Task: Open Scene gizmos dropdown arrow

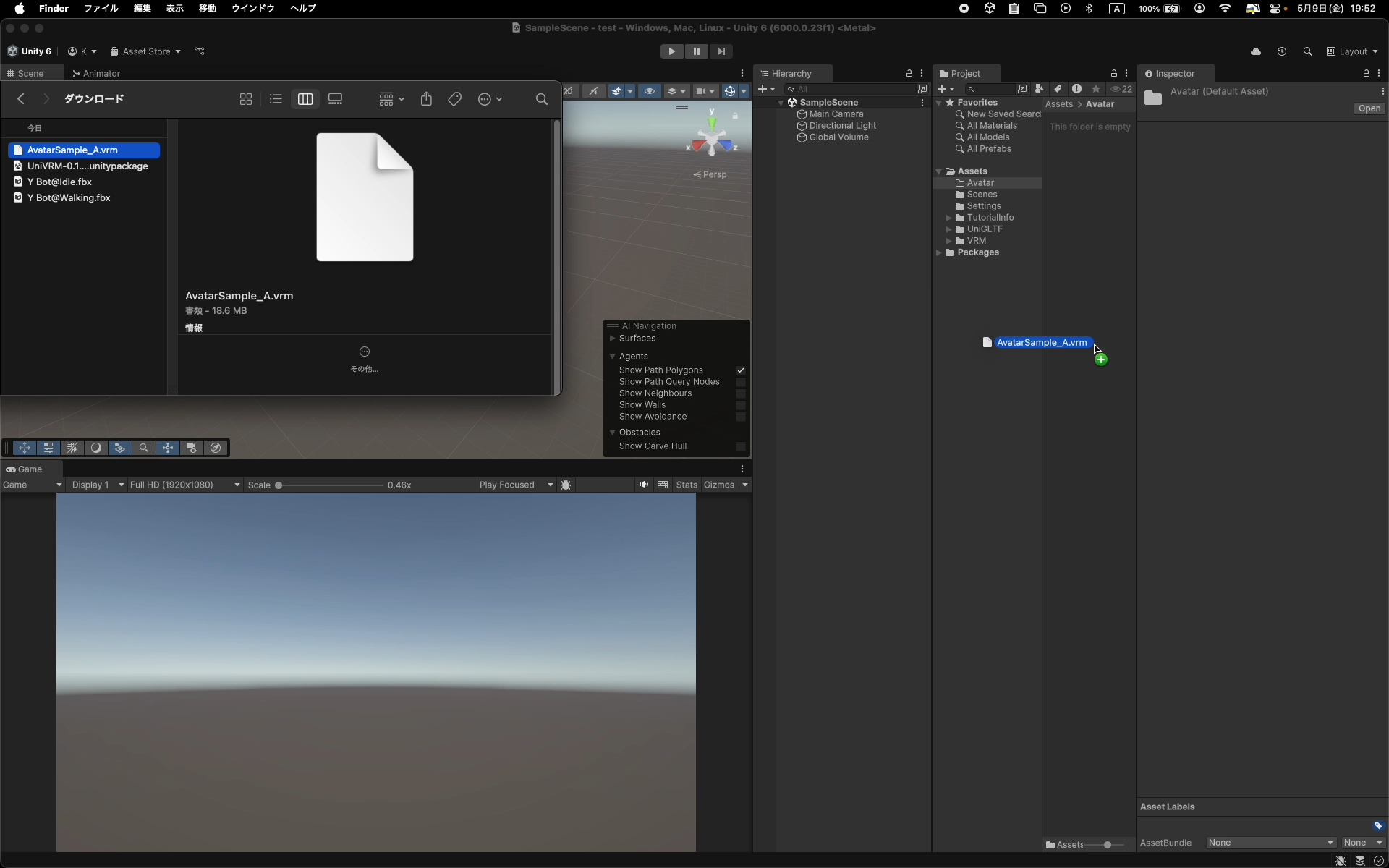Action: [x=744, y=91]
